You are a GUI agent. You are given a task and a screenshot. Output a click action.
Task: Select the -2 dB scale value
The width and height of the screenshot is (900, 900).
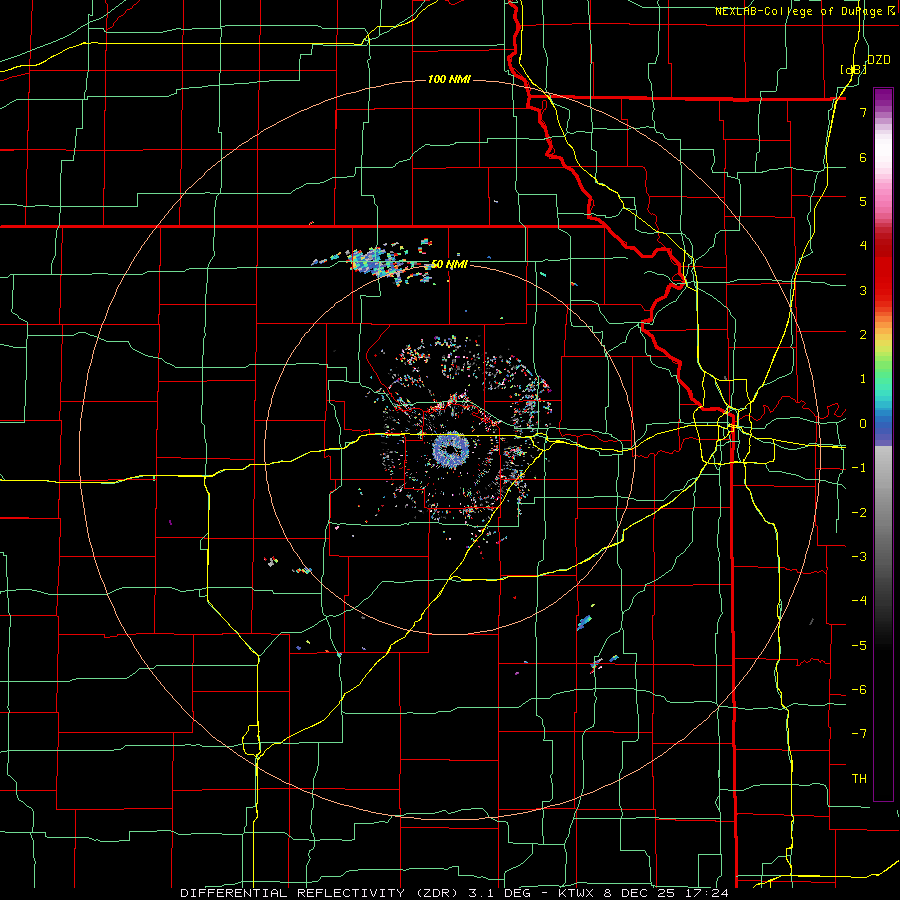pyautogui.click(x=859, y=512)
